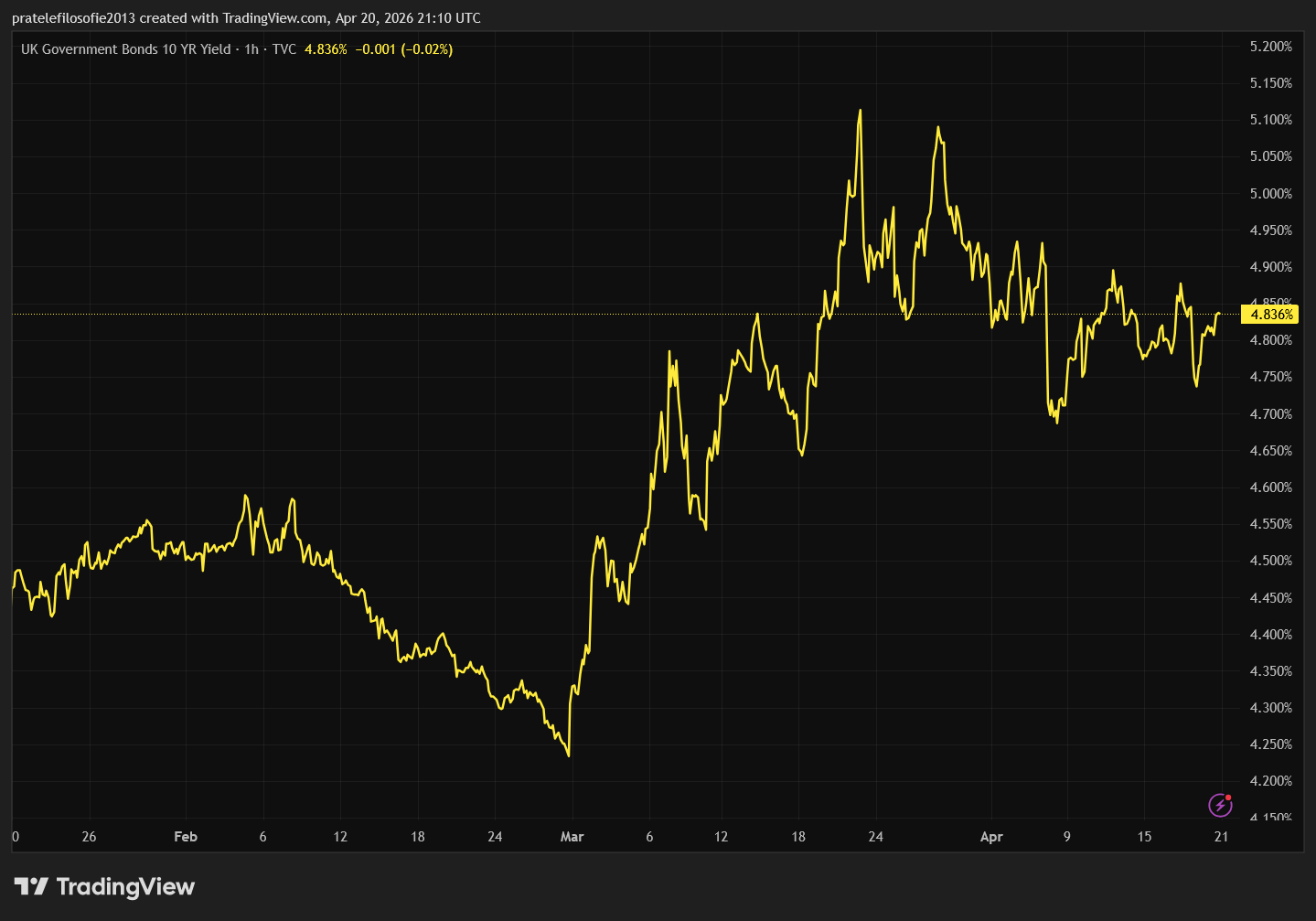Click the yellow 4.836% price axis tag
1316x921 pixels.
pyautogui.click(x=1271, y=315)
